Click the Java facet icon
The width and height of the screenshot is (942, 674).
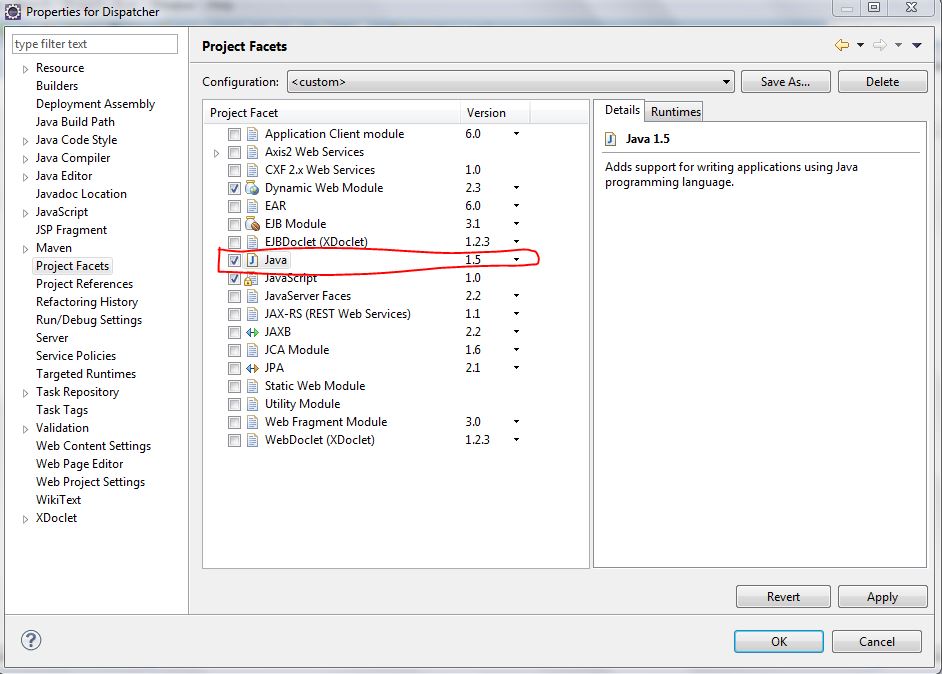point(252,260)
